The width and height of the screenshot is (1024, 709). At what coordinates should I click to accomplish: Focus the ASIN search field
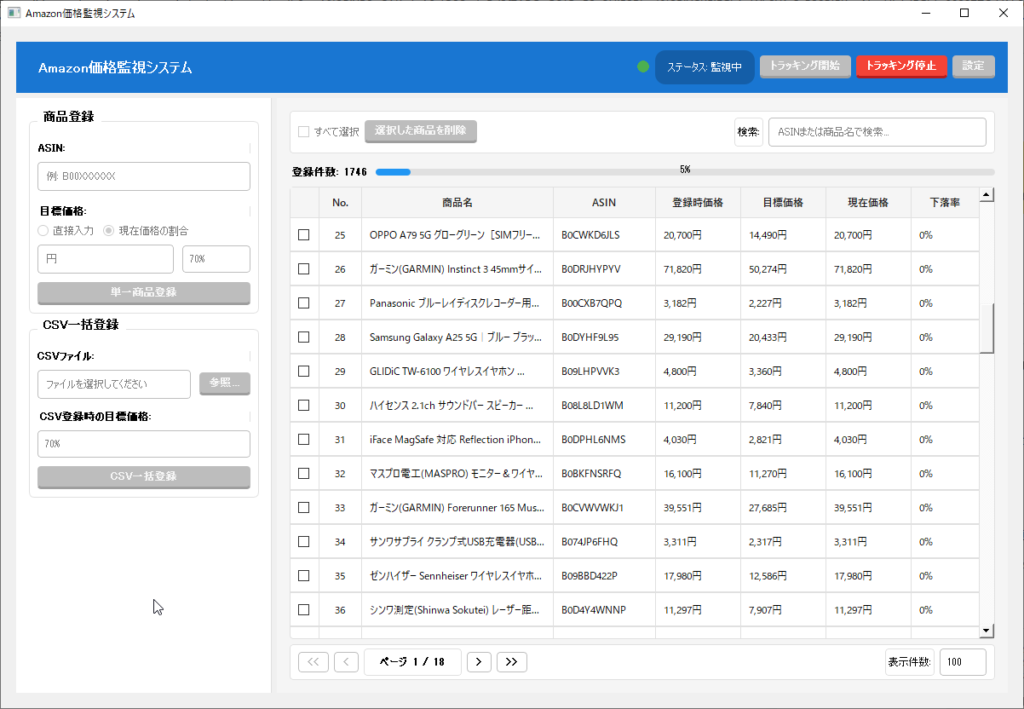(x=876, y=132)
